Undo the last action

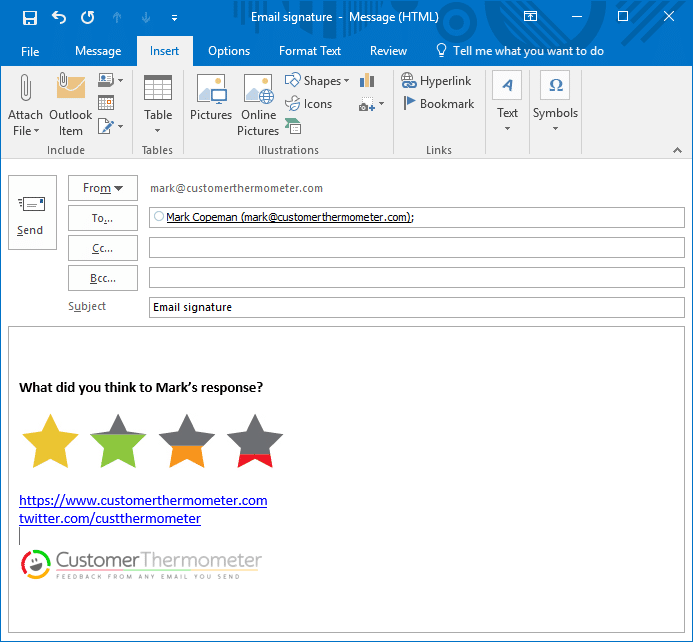pyautogui.click(x=58, y=18)
